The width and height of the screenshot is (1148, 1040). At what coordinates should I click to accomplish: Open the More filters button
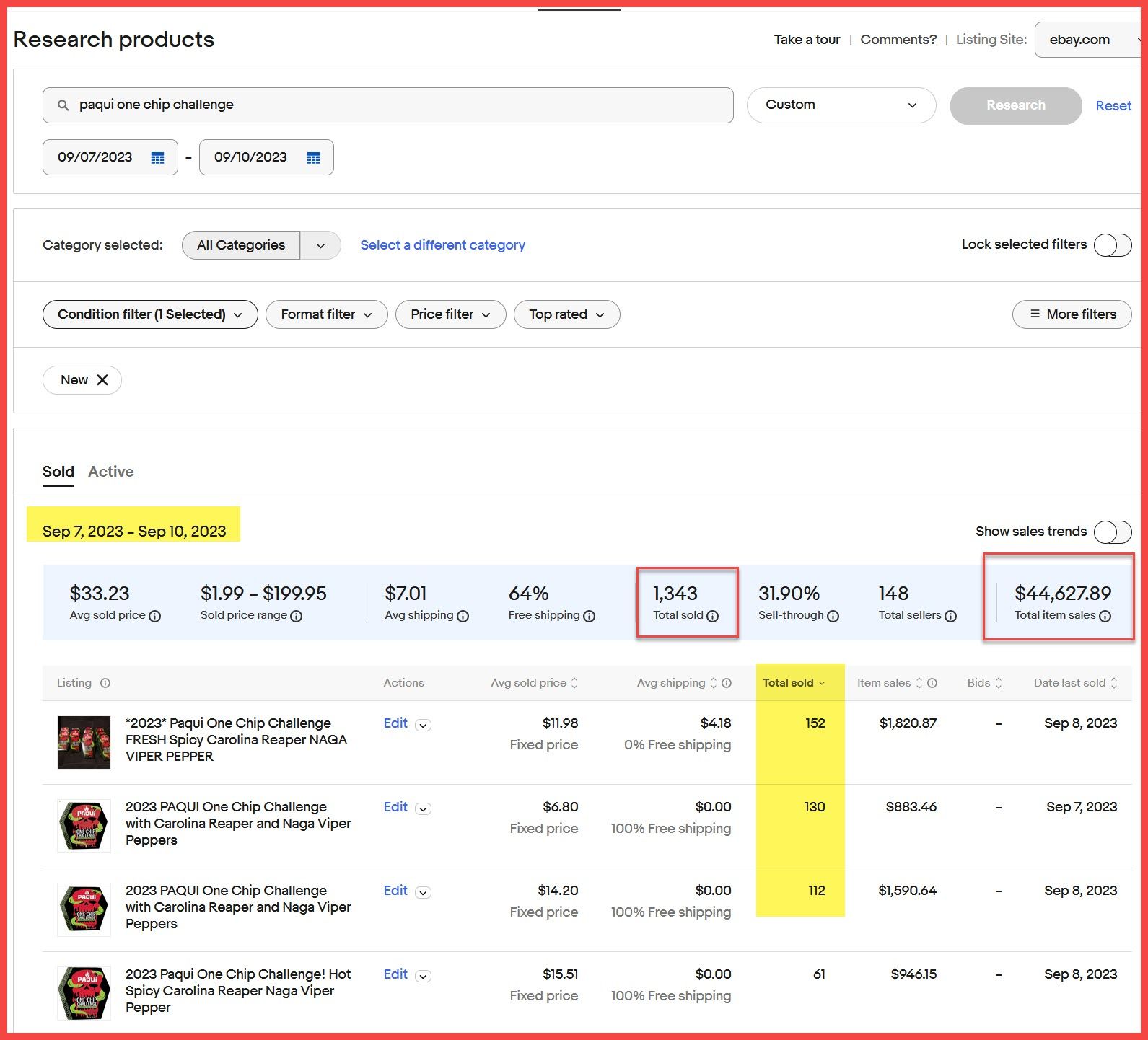[1072, 314]
